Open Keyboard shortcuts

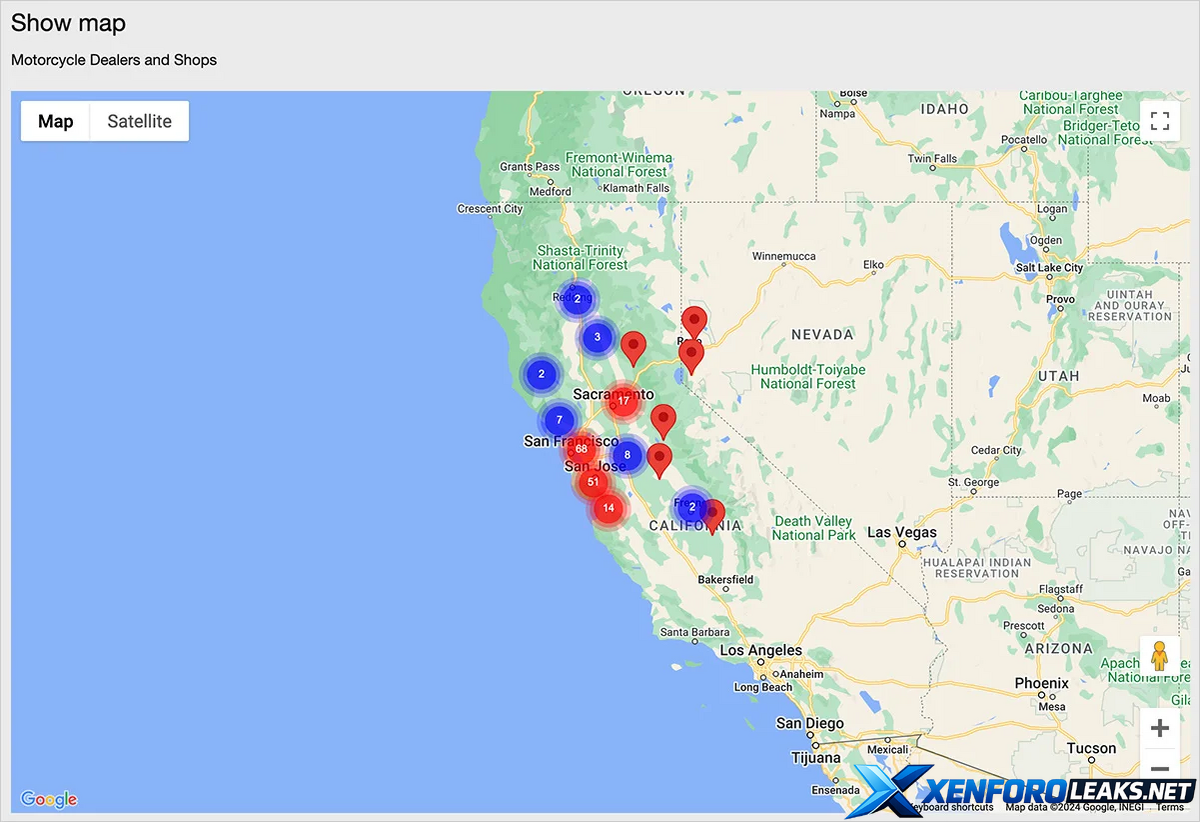click(950, 807)
